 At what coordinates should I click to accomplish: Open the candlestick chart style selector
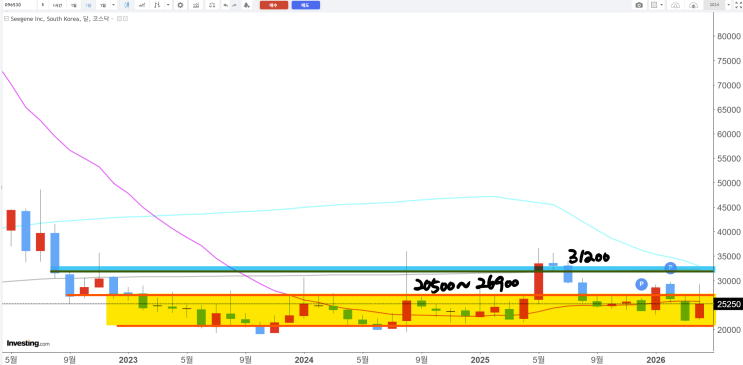point(127,5)
